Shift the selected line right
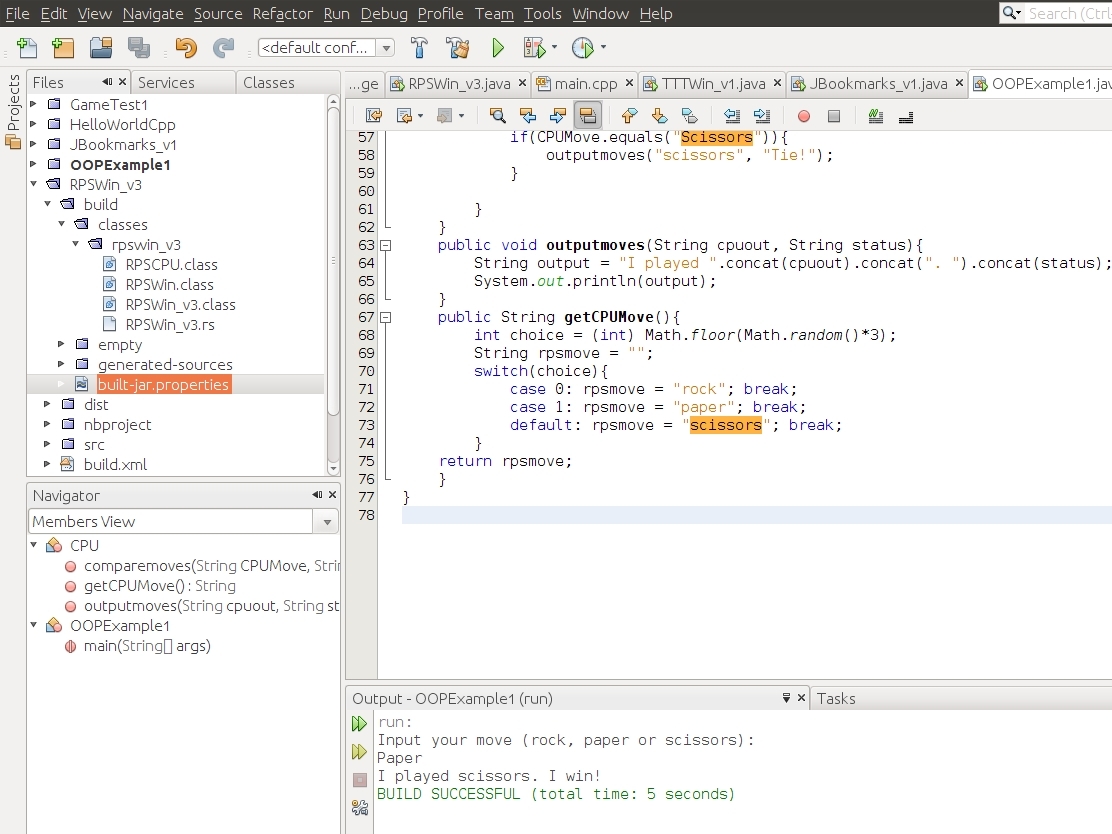Viewport: 1112px width, 834px height. point(761,115)
